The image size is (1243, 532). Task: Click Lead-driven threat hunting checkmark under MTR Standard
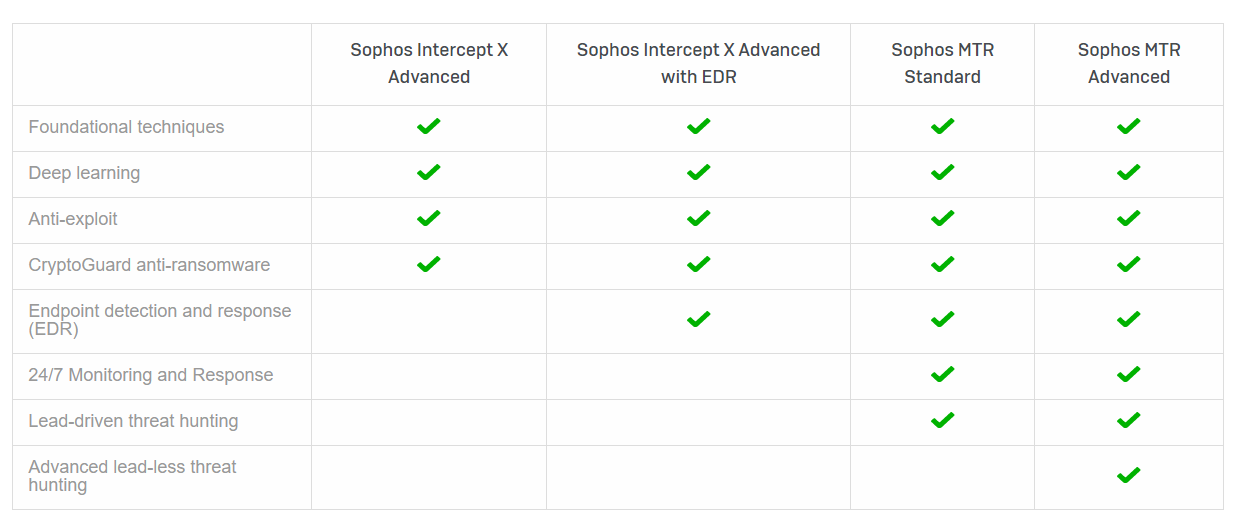point(942,421)
